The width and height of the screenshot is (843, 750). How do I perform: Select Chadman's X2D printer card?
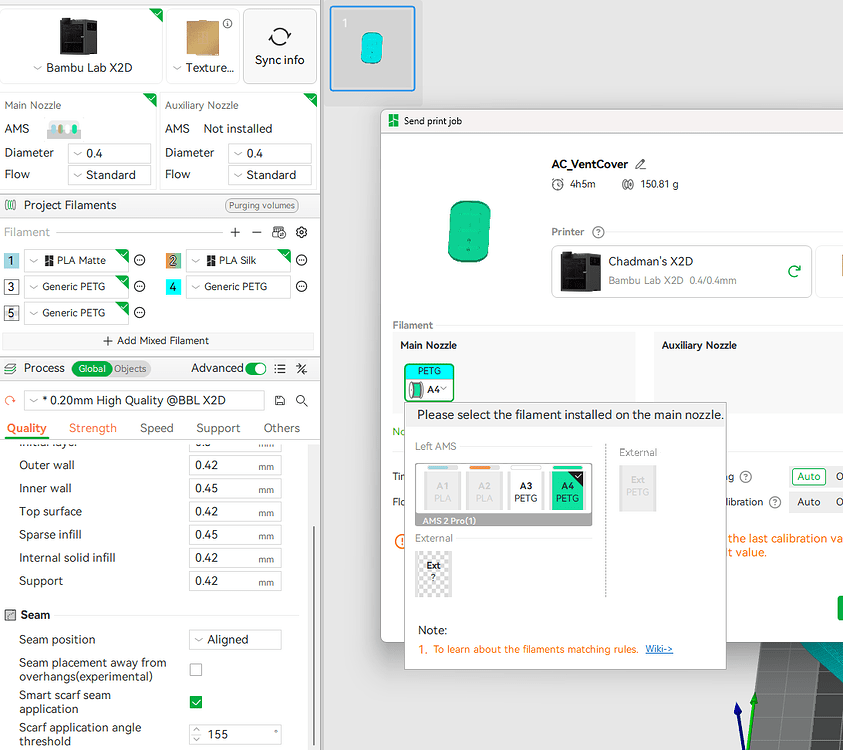(681, 272)
